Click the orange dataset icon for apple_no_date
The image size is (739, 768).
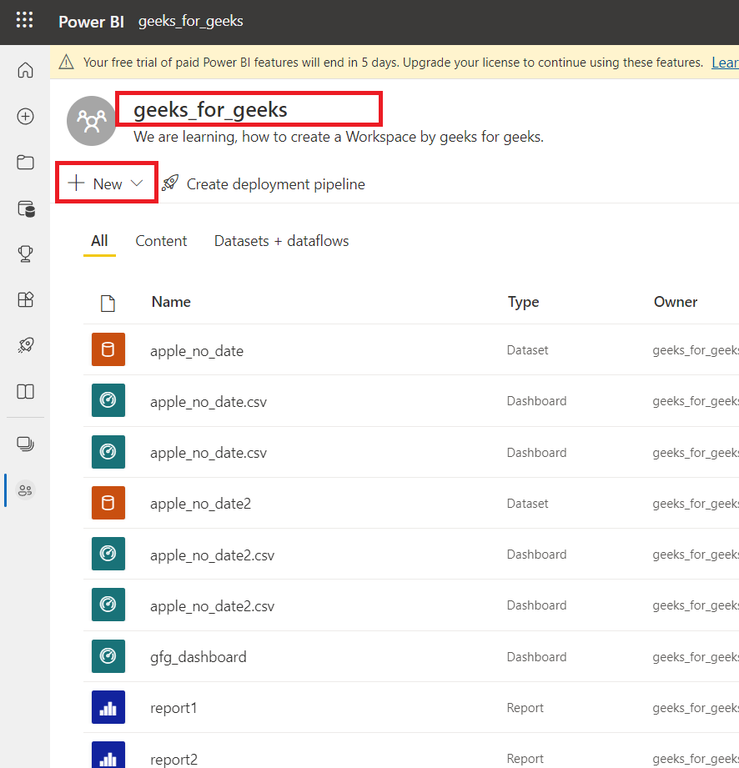coord(108,350)
